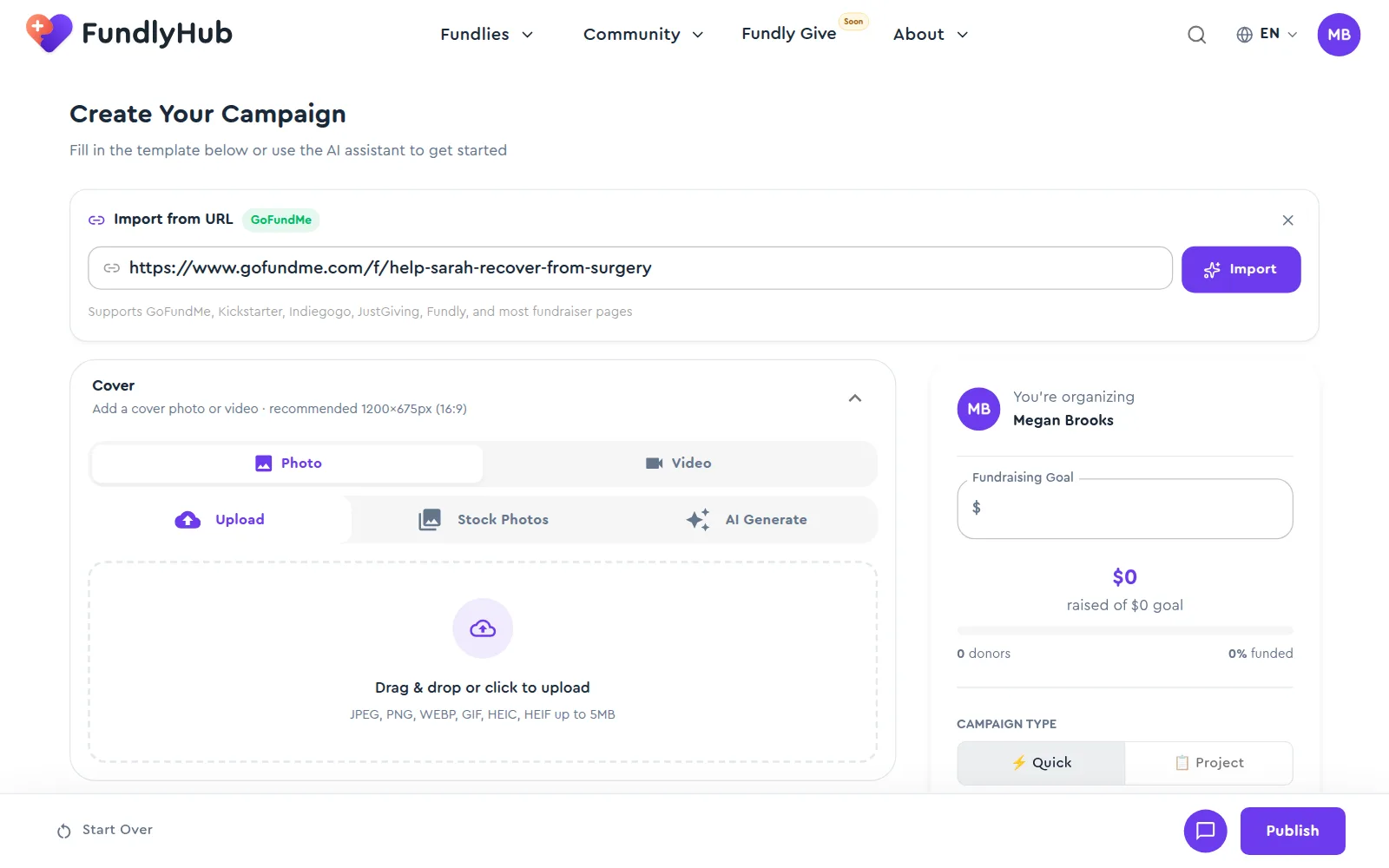Viewport: 1389px width, 868px height.
Task: Click the Megan Brooks organizer avatar
Action: point(978,409)
